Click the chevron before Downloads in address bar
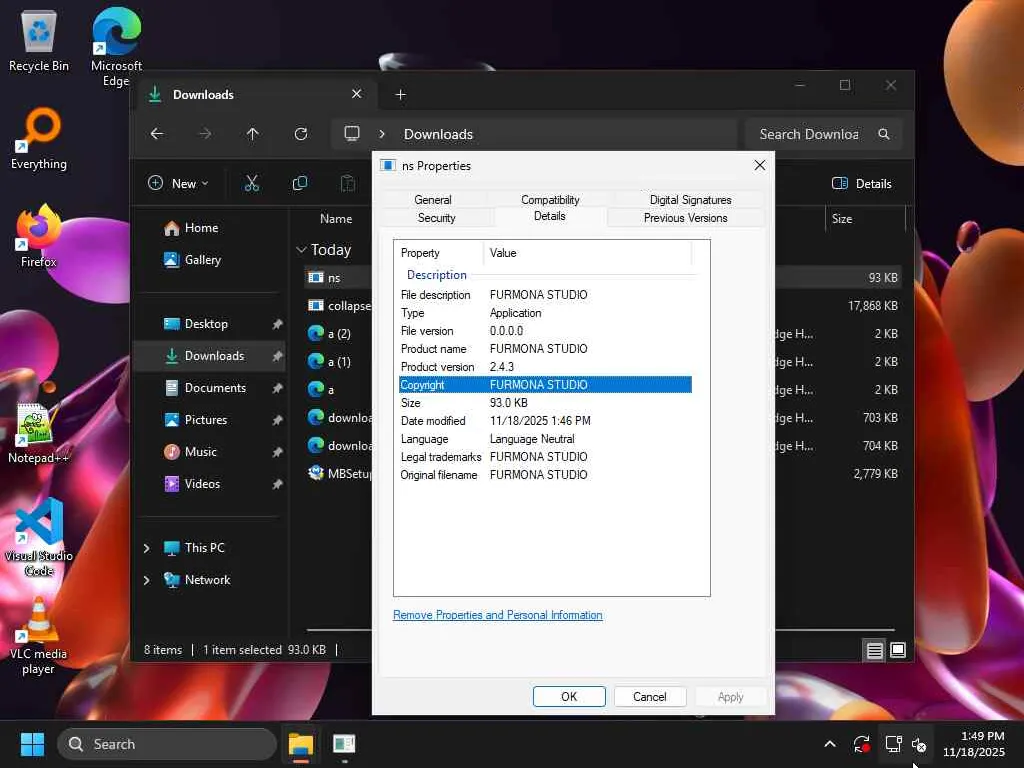 click(382, 134)
